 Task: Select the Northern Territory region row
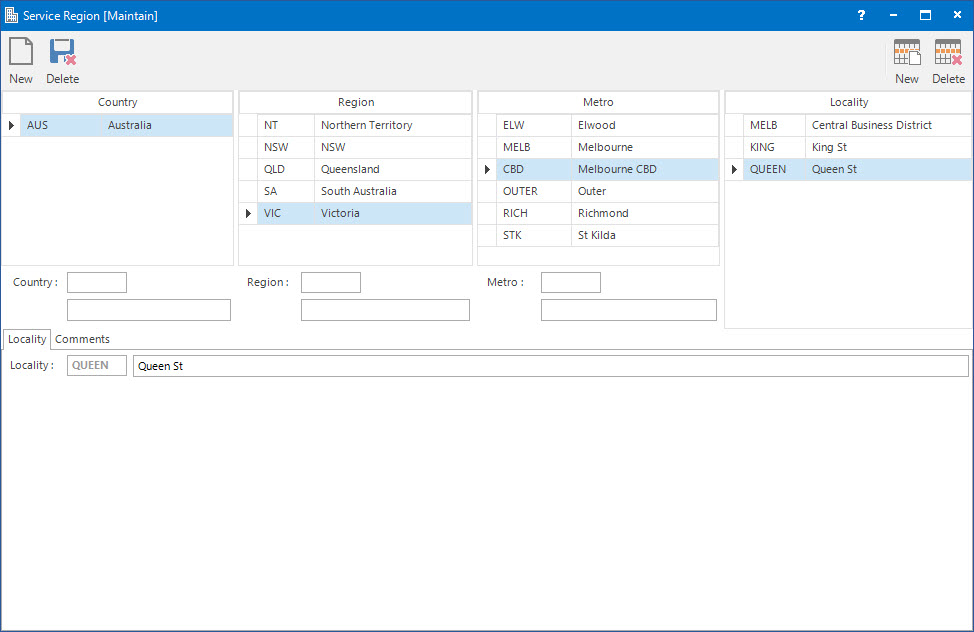366,125
